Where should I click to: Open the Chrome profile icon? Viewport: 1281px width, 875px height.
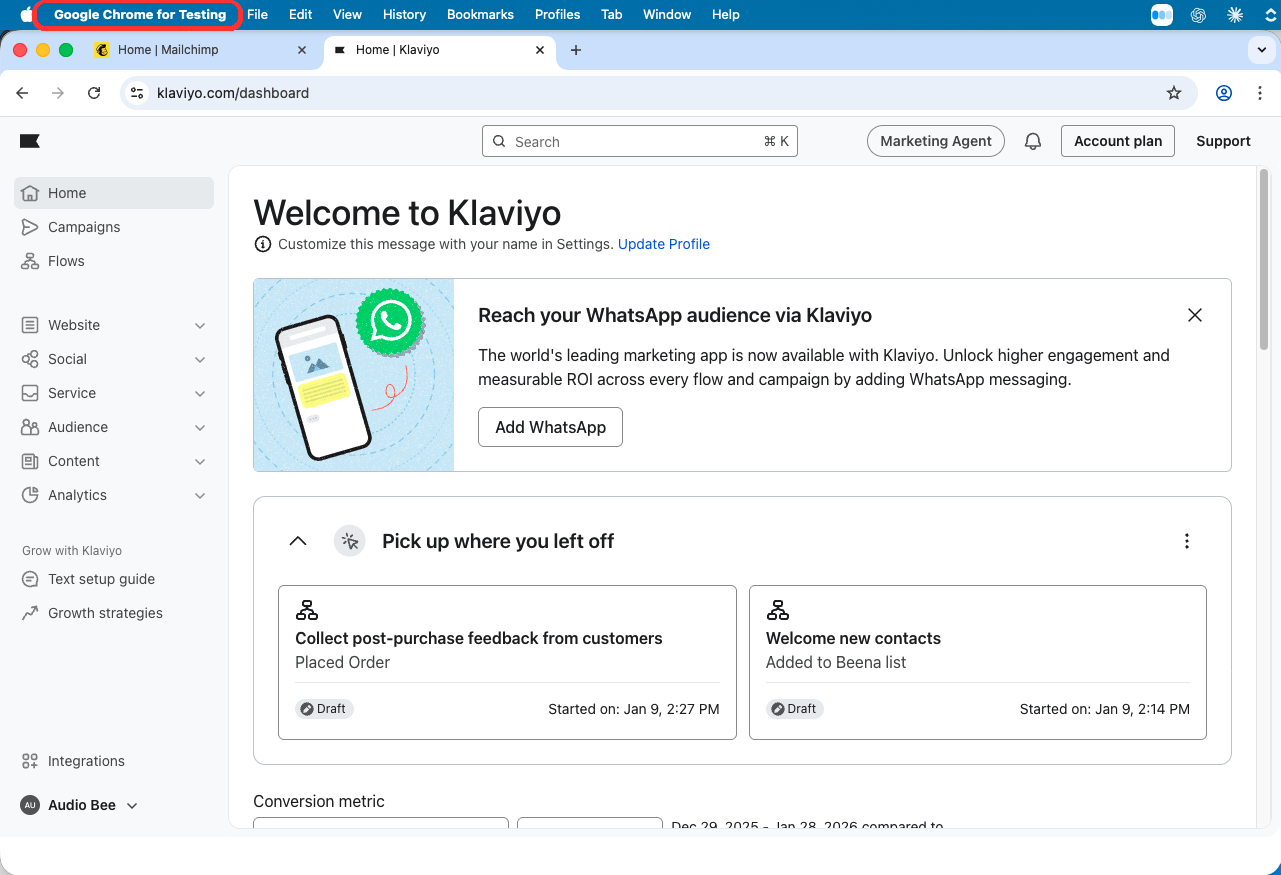[1223, 92]
